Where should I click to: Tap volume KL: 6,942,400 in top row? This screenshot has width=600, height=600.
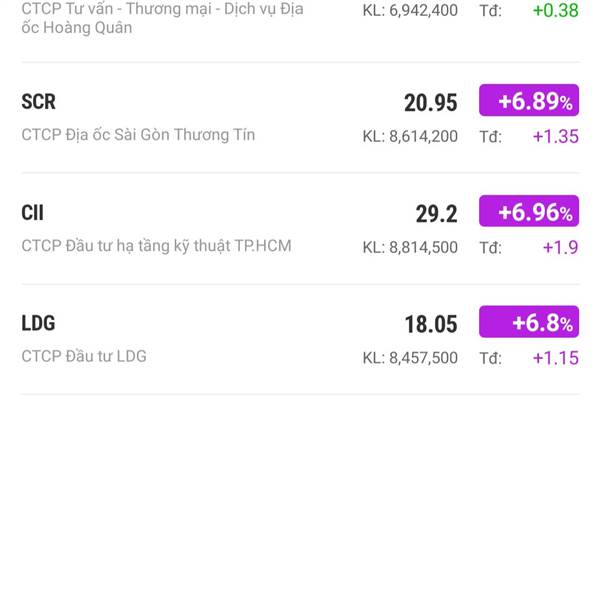(410, 10)
